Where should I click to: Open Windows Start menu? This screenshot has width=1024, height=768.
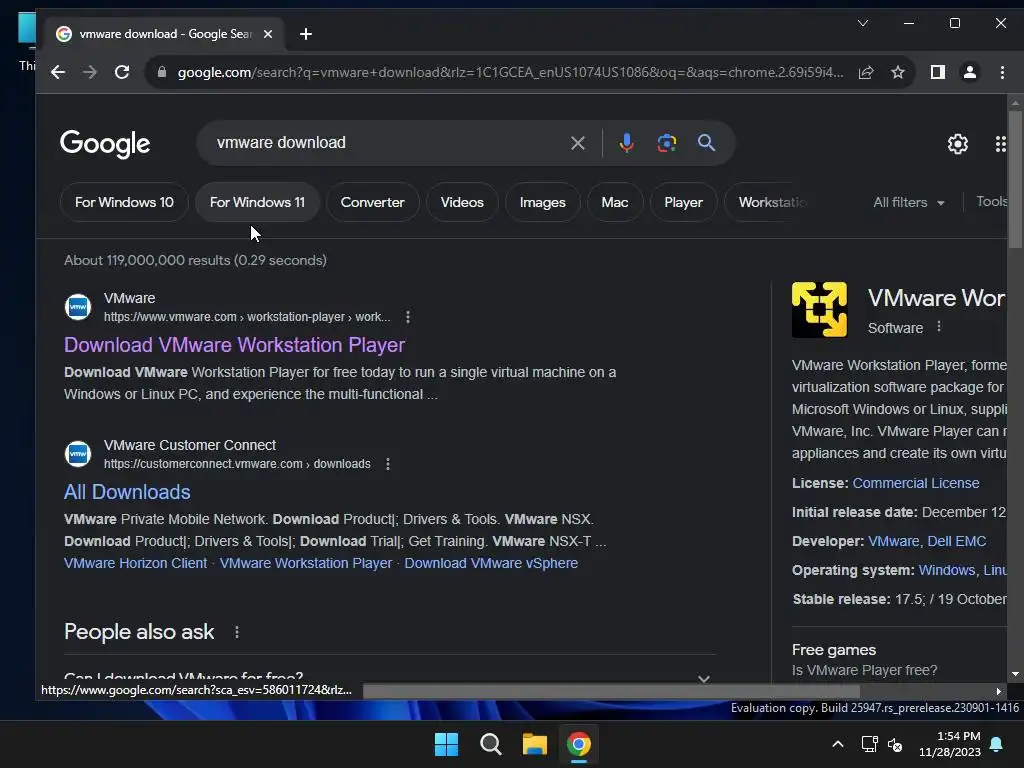[x=447, y=744]
